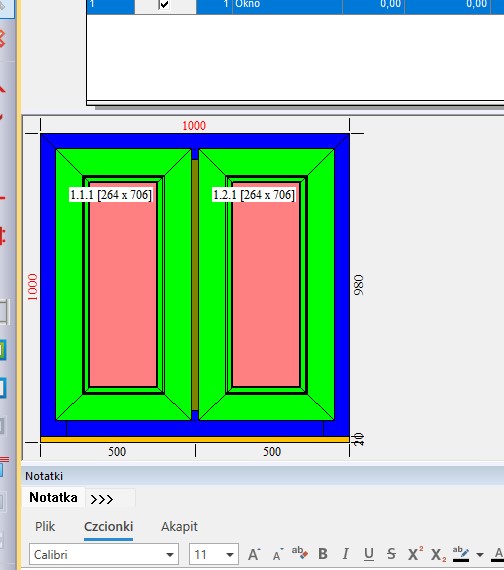The image size is (504, 570).
Task: Select the Czcionki tab
Action: [108, 526]
